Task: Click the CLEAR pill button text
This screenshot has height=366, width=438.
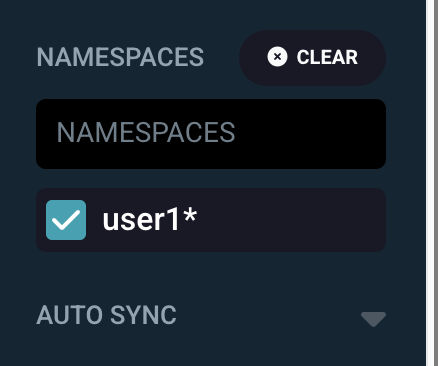Action: pyautogui.click(x=327, y=57)
